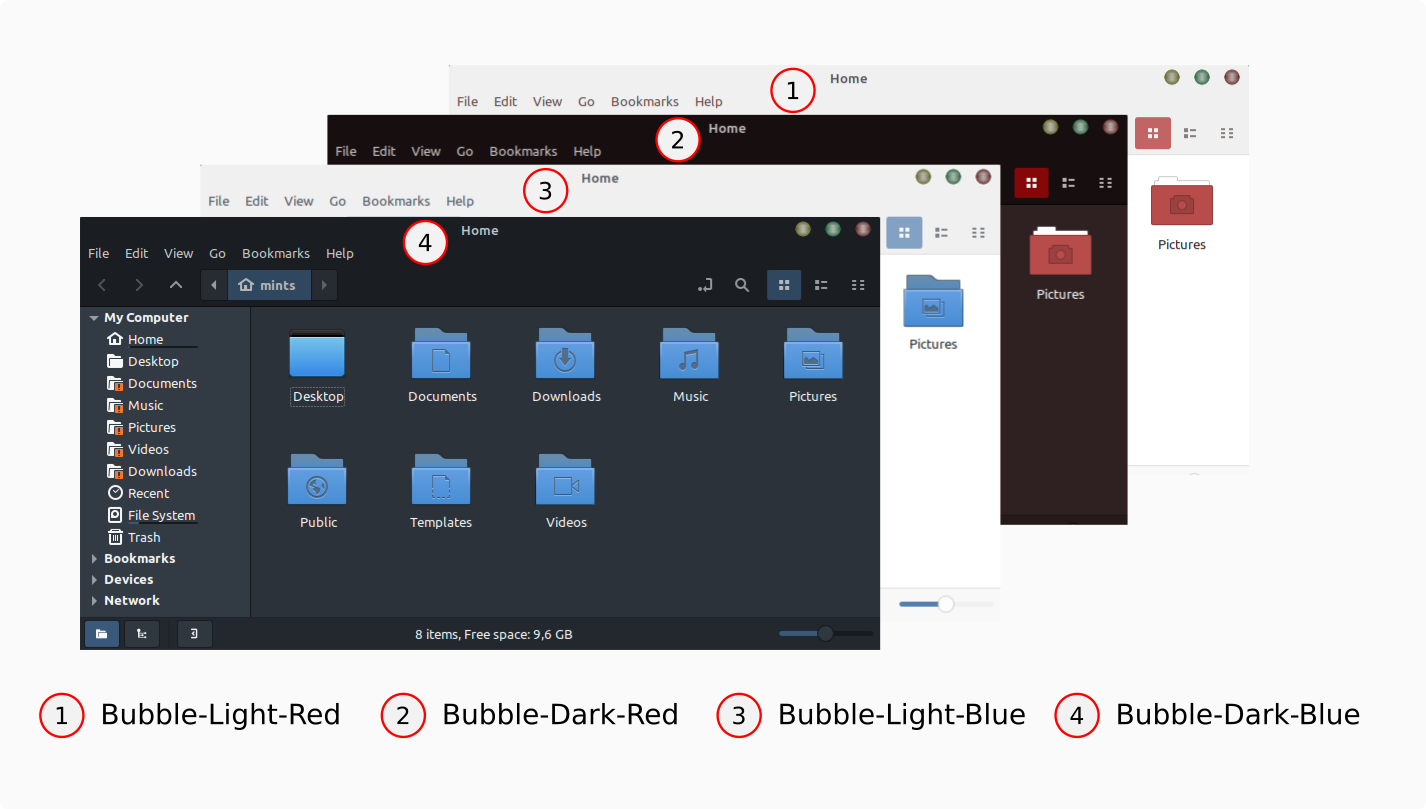1426x809 pixels.
Task: Open the File menu in the Bubble-Light-Blue window
Action: click(219, 201)
